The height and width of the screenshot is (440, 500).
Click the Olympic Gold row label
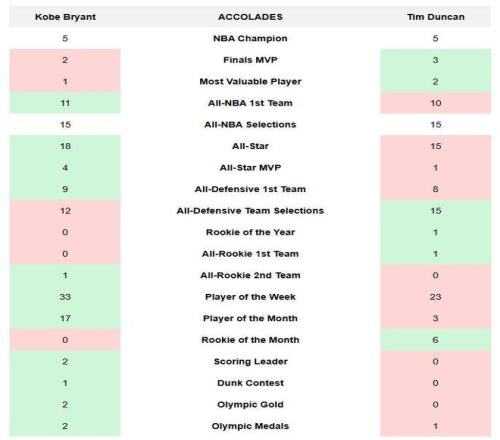tap(250, 405)
